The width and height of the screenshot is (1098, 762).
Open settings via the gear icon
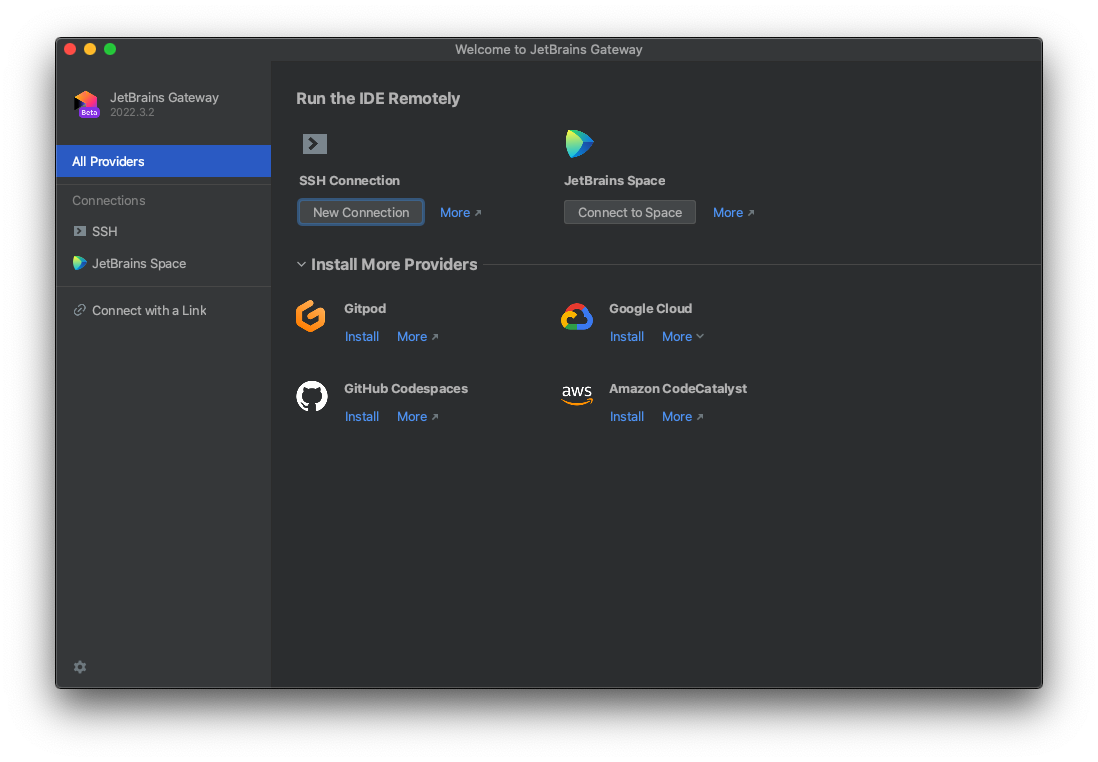80,667
